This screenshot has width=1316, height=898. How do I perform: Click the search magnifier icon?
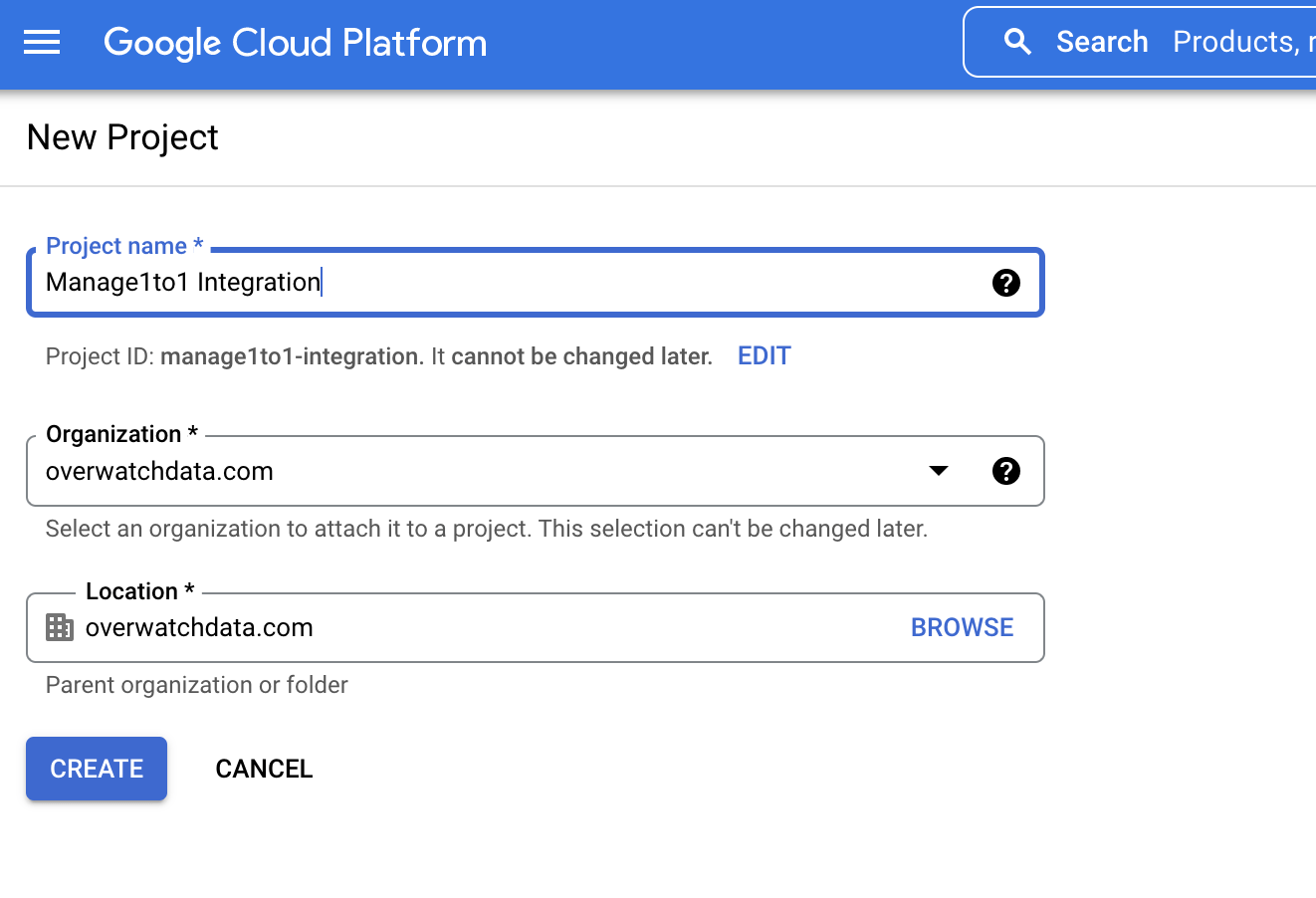(1016, 42)
